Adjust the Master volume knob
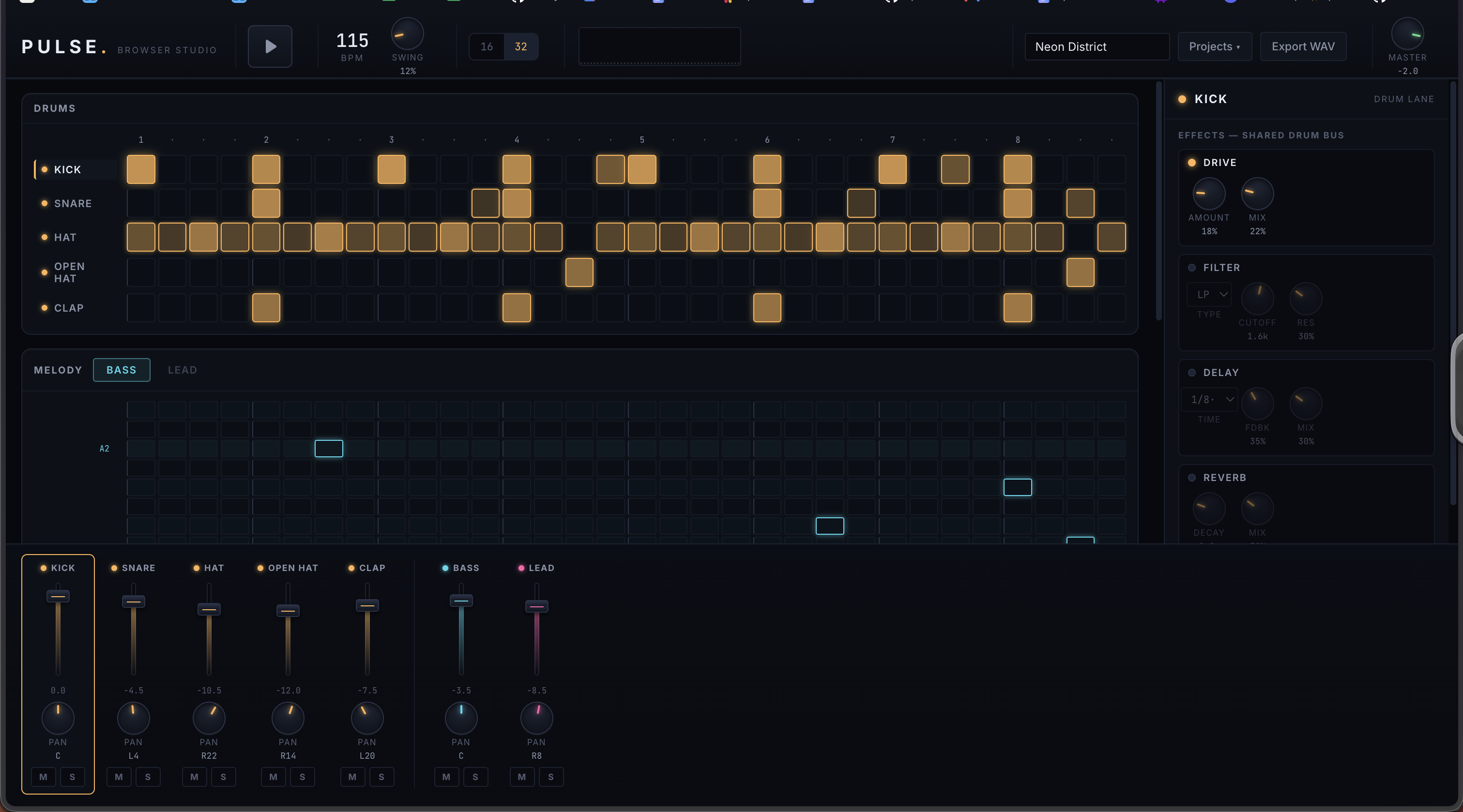Image resolution: width=1463 pixels, height=812 pixels. (1407, 33)
